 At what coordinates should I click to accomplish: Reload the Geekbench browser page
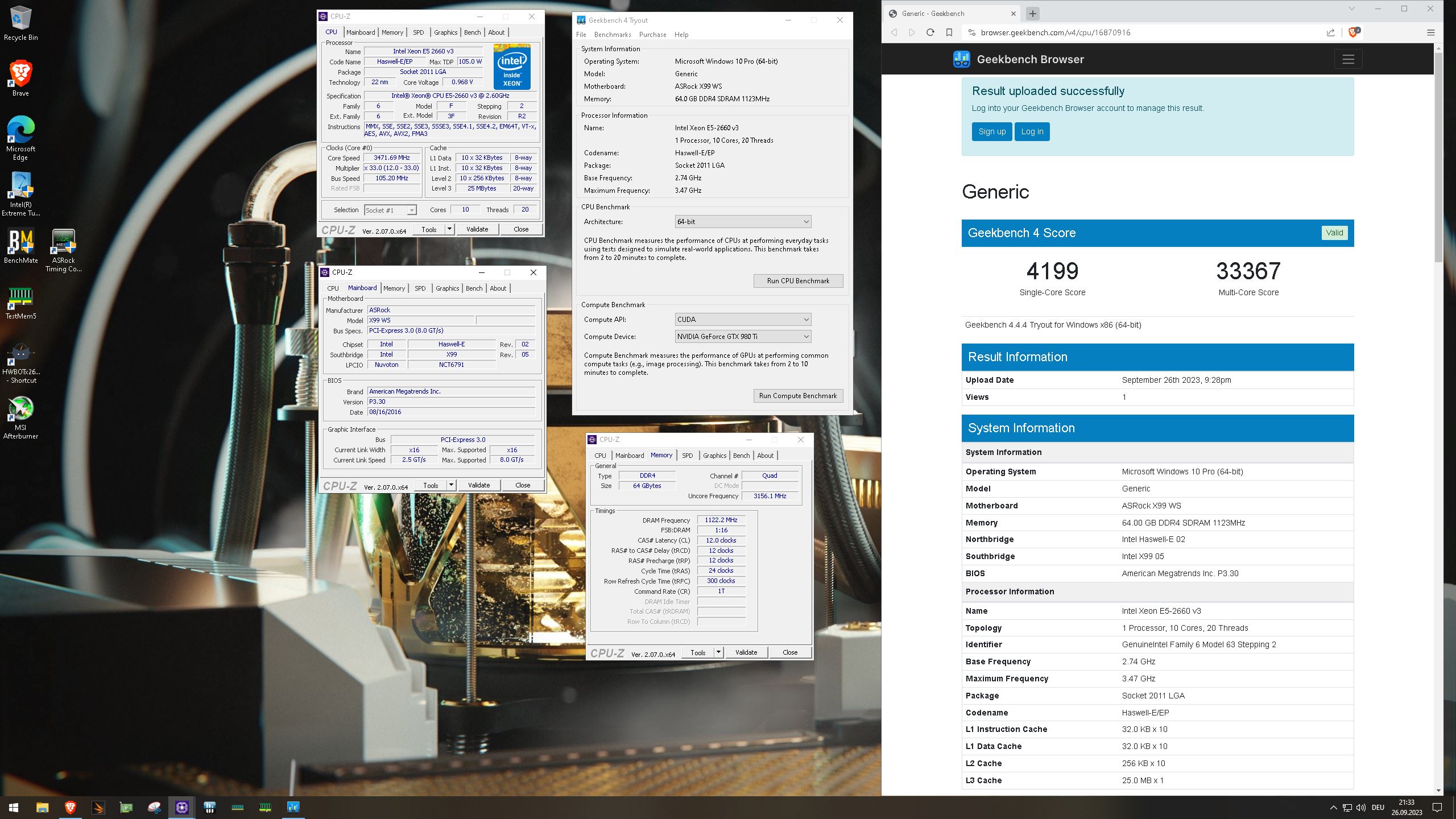[930, 32]
